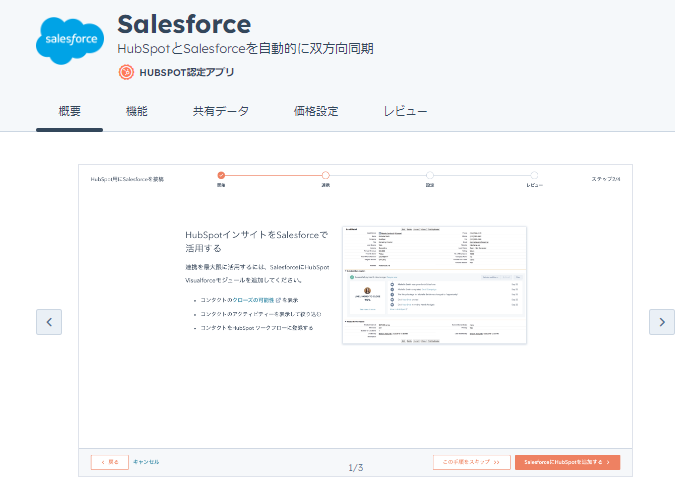Click the Salesforce heading title
This screenshot has height=487, width=675.
click(x=184, y=24)
